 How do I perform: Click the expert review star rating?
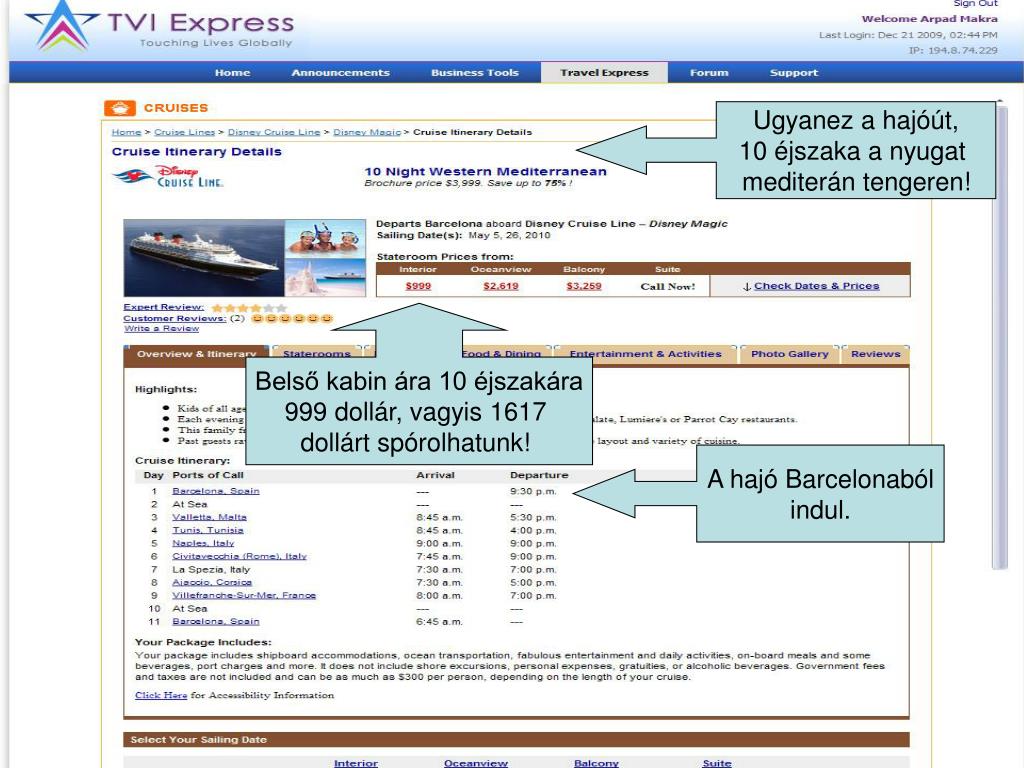pyautogui.click(x=249, y=308)
